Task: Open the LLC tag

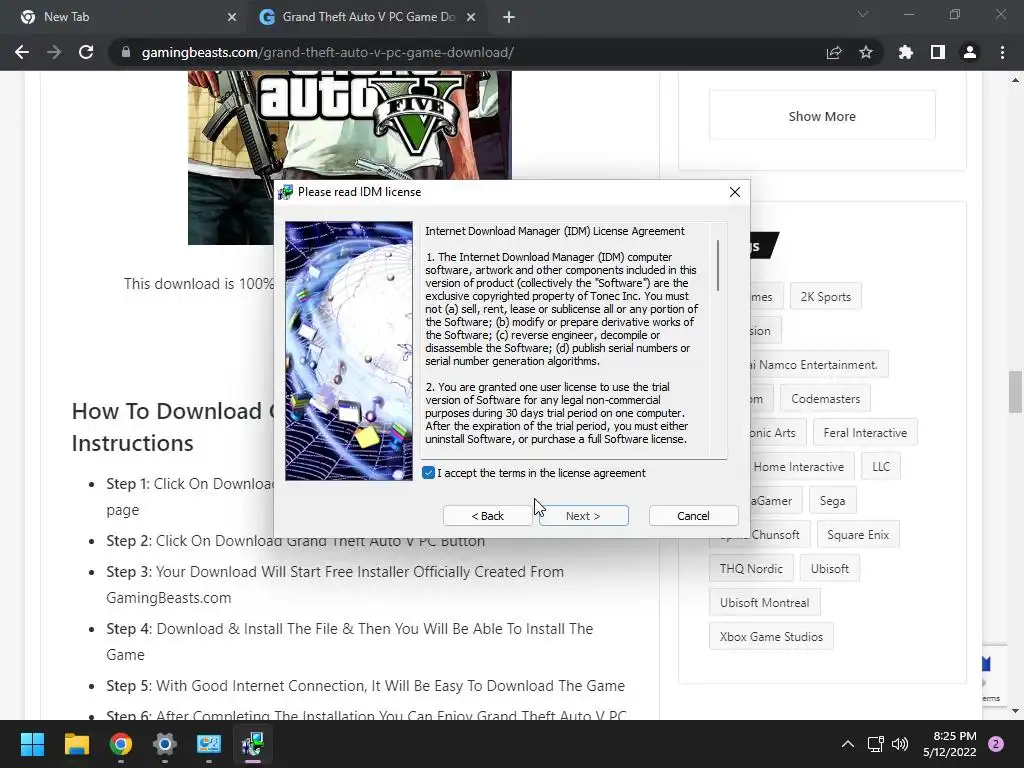Action: click(881, 466)
